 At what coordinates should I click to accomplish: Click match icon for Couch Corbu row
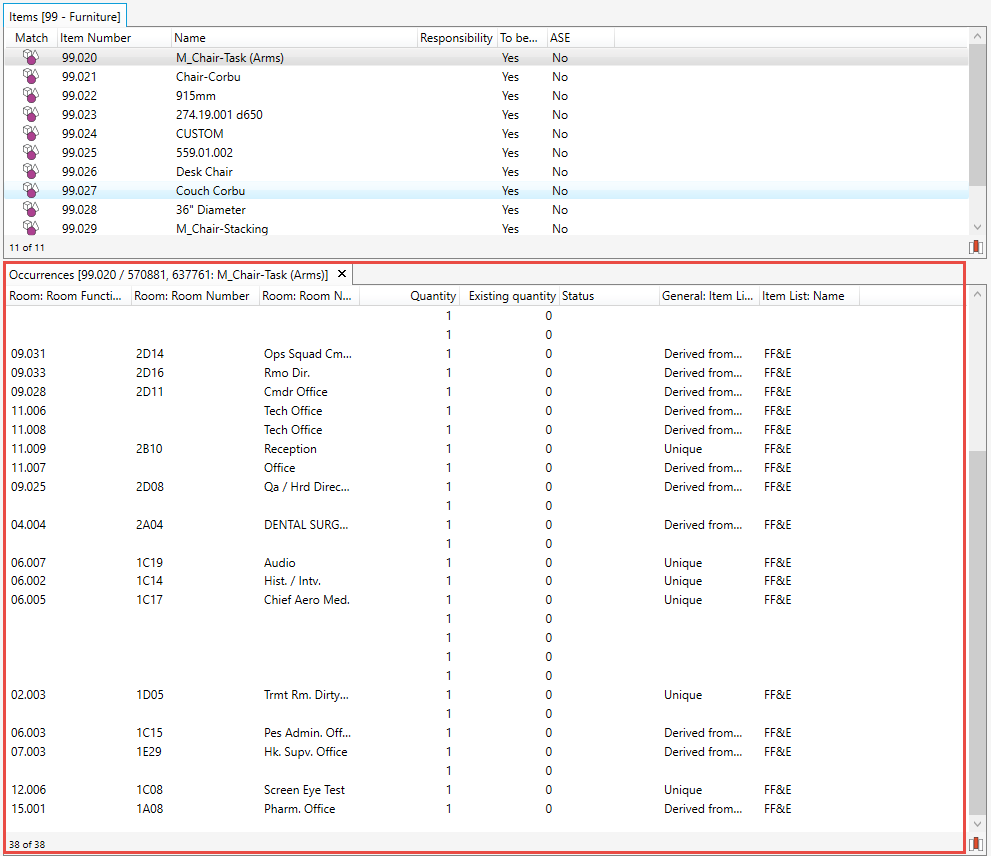pyautogui.click(x=31, y=191)
